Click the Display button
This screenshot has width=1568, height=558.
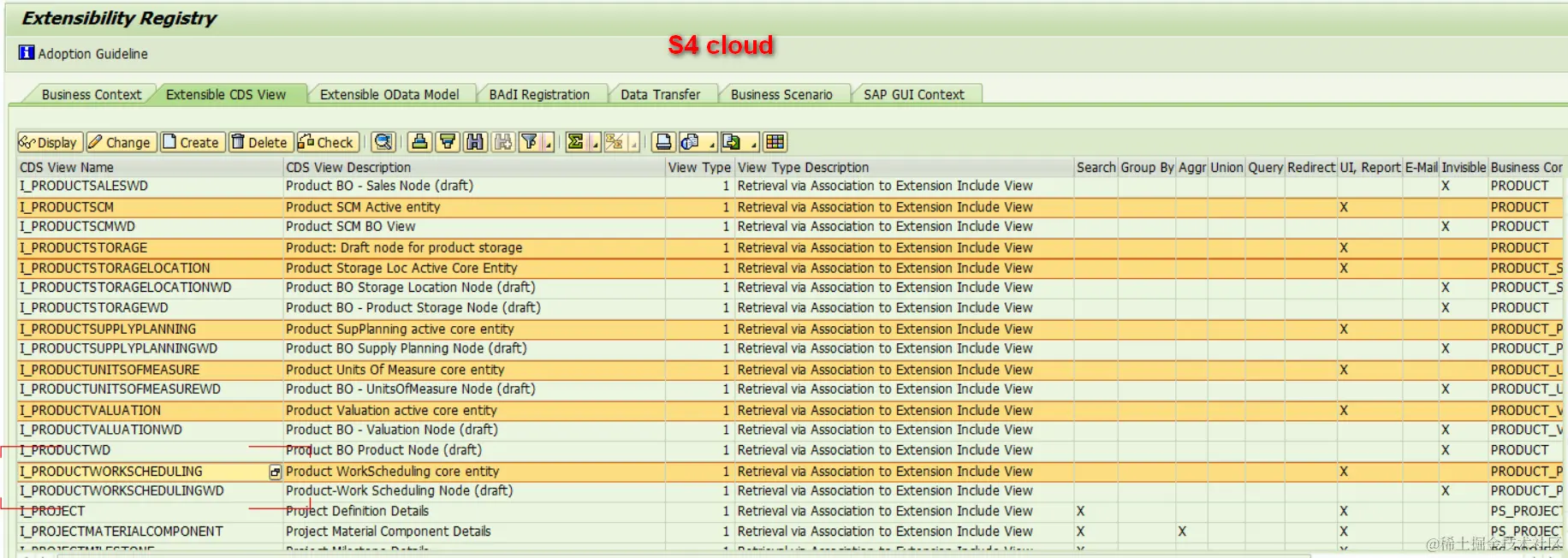point(50,142)
